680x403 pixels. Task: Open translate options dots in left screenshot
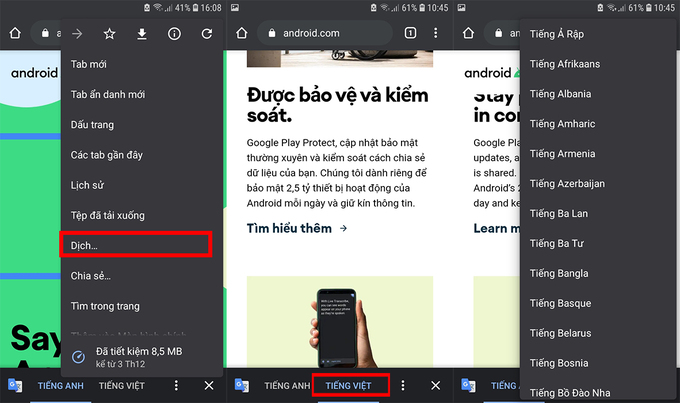(x=176, y=385)
